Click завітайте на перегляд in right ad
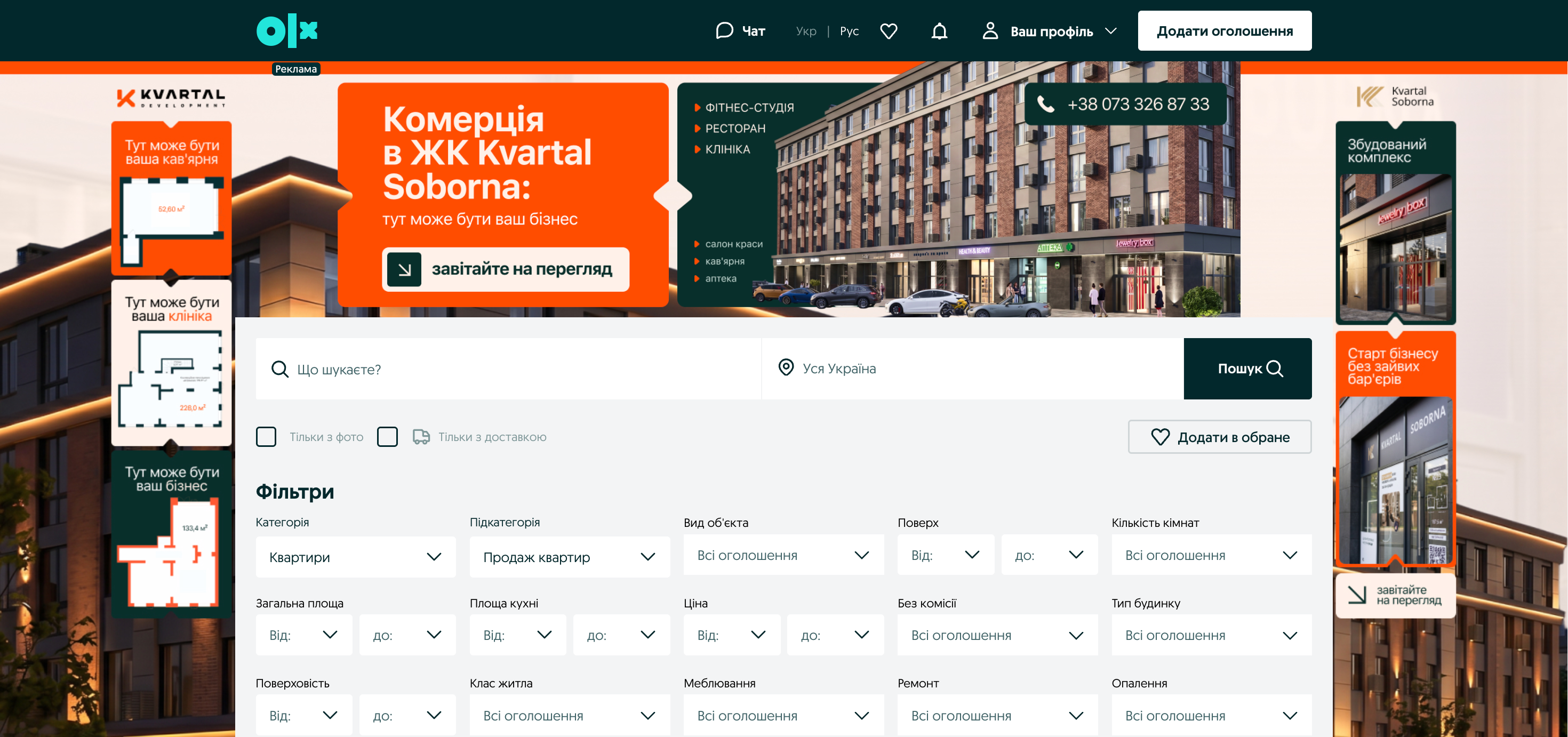The image size is (1568, 737). 1395,595
